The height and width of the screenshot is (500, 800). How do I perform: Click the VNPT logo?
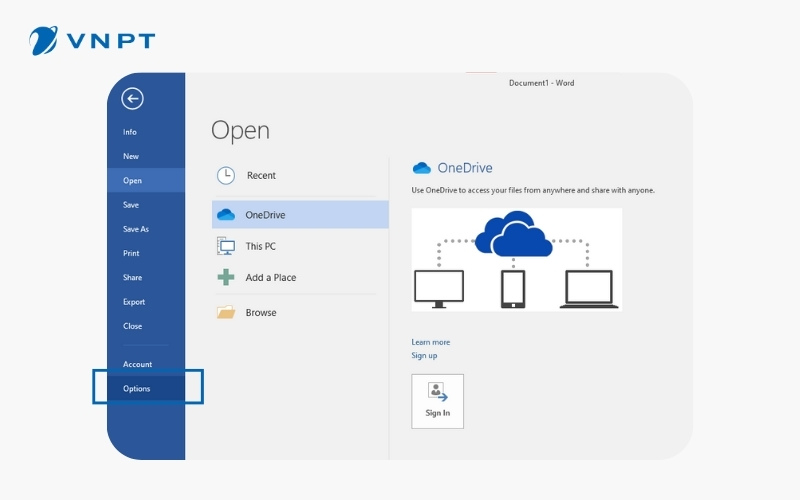92,41
